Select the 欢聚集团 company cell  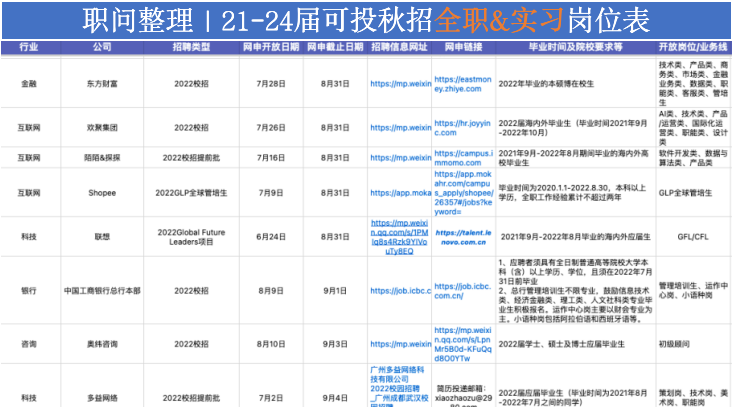tap(102, 128)
